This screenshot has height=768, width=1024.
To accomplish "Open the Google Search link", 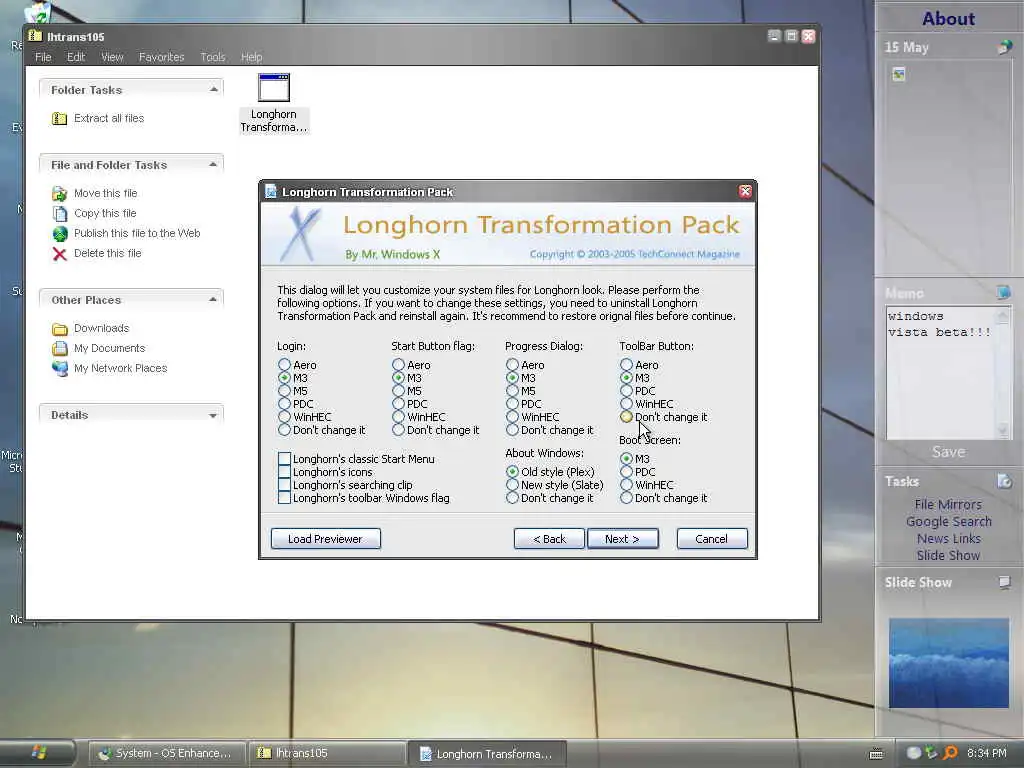I will [x=948, y=521].
